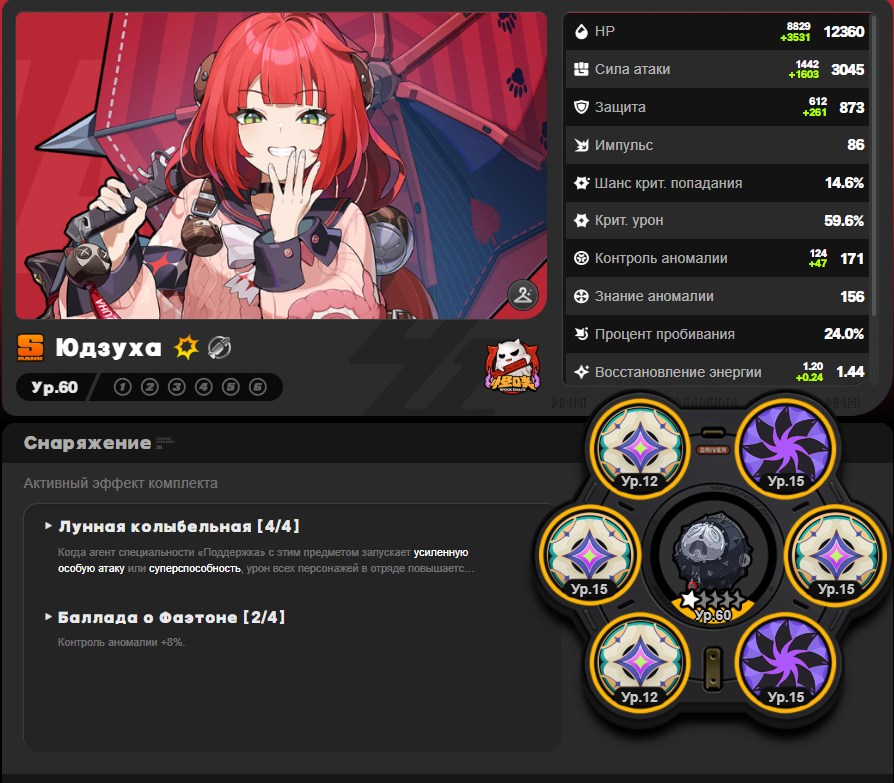
Task: Toggle mindscape cinema node 3
Action: [x=177, y=387]
